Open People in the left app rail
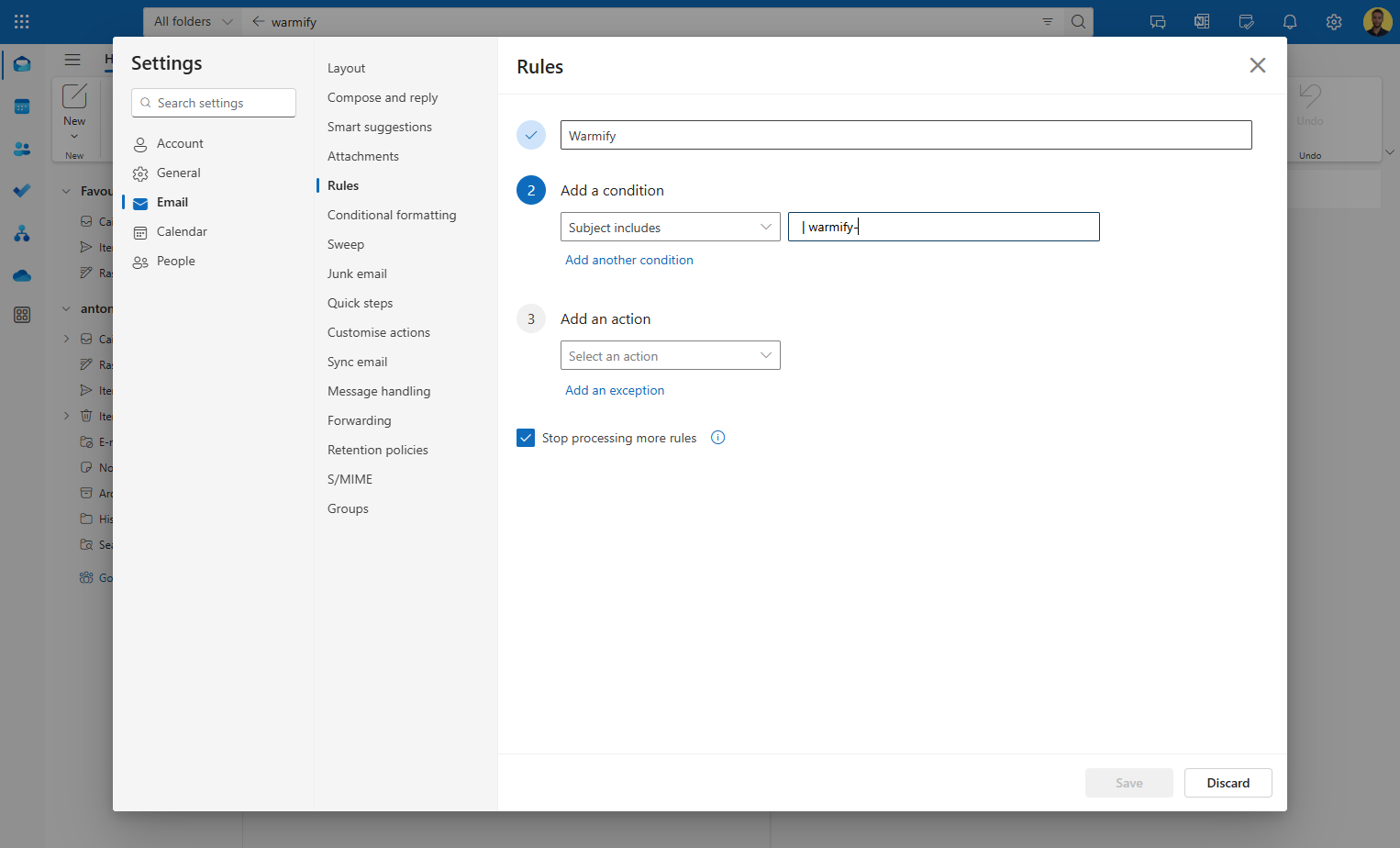The image size is (1400, 848). tap(22, 149)
